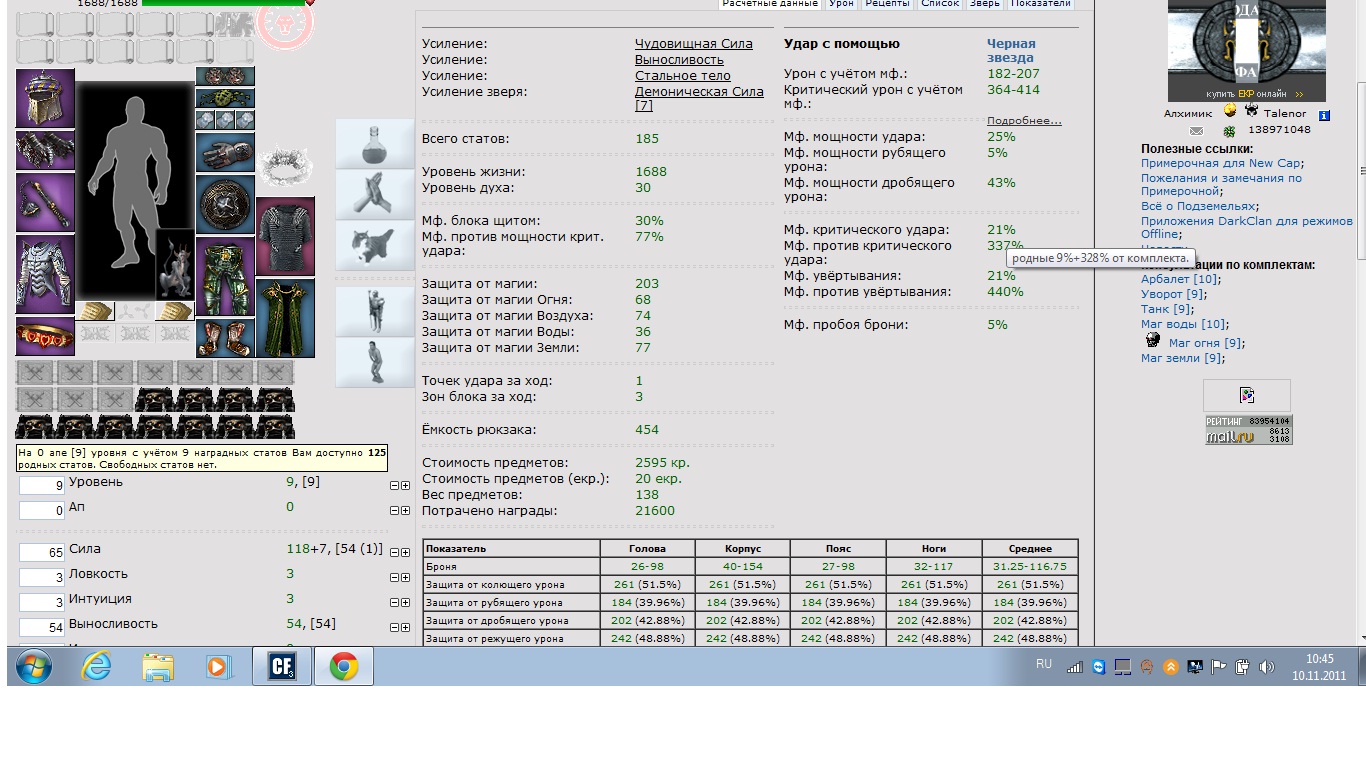Launch Internet Explorer from taskbar
The width and height of the screenshot is (1366, 768).
97,666
